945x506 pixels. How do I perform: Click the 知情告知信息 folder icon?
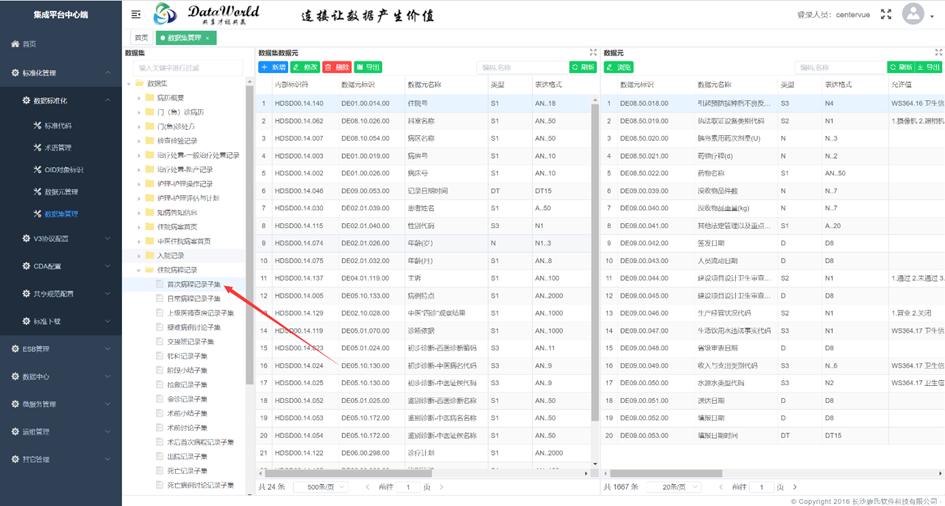[149, 213]
